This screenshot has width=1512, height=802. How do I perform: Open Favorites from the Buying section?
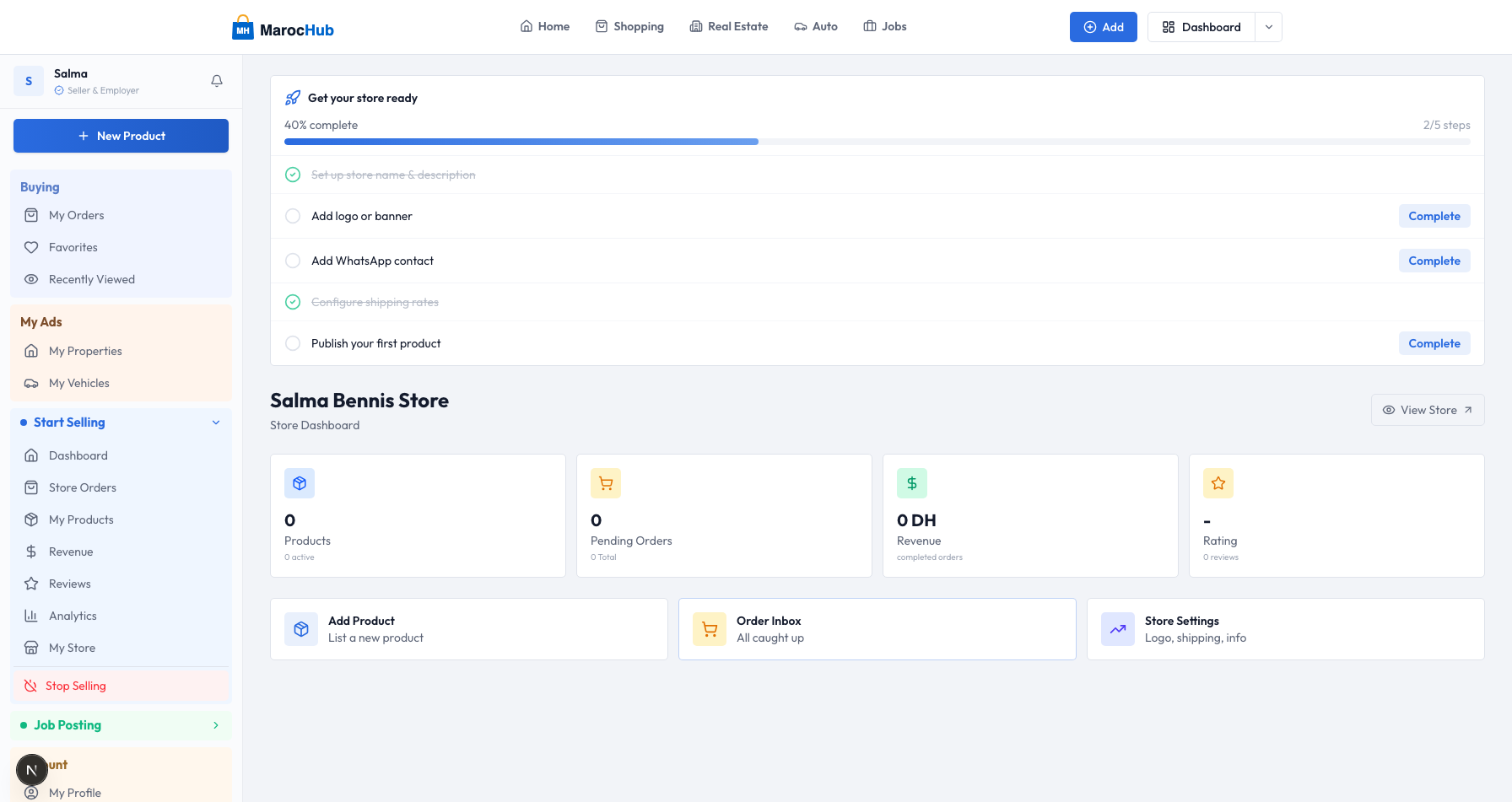coord(71,247)
